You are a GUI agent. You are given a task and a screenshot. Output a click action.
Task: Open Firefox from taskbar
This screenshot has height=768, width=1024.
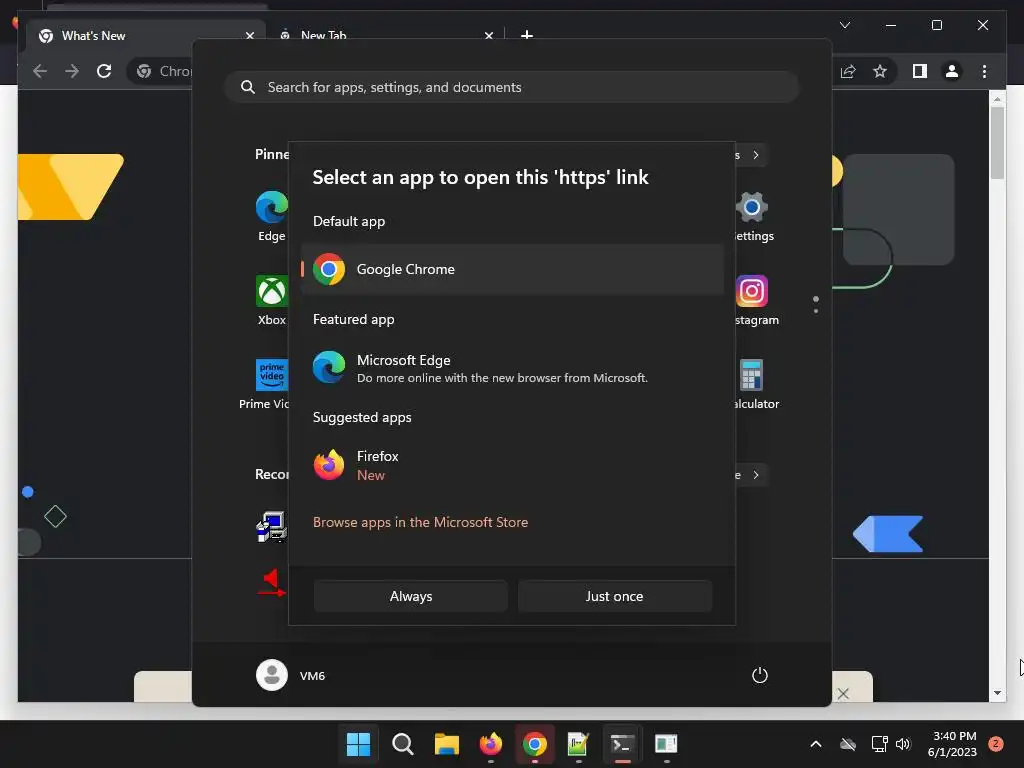(490, 744)
